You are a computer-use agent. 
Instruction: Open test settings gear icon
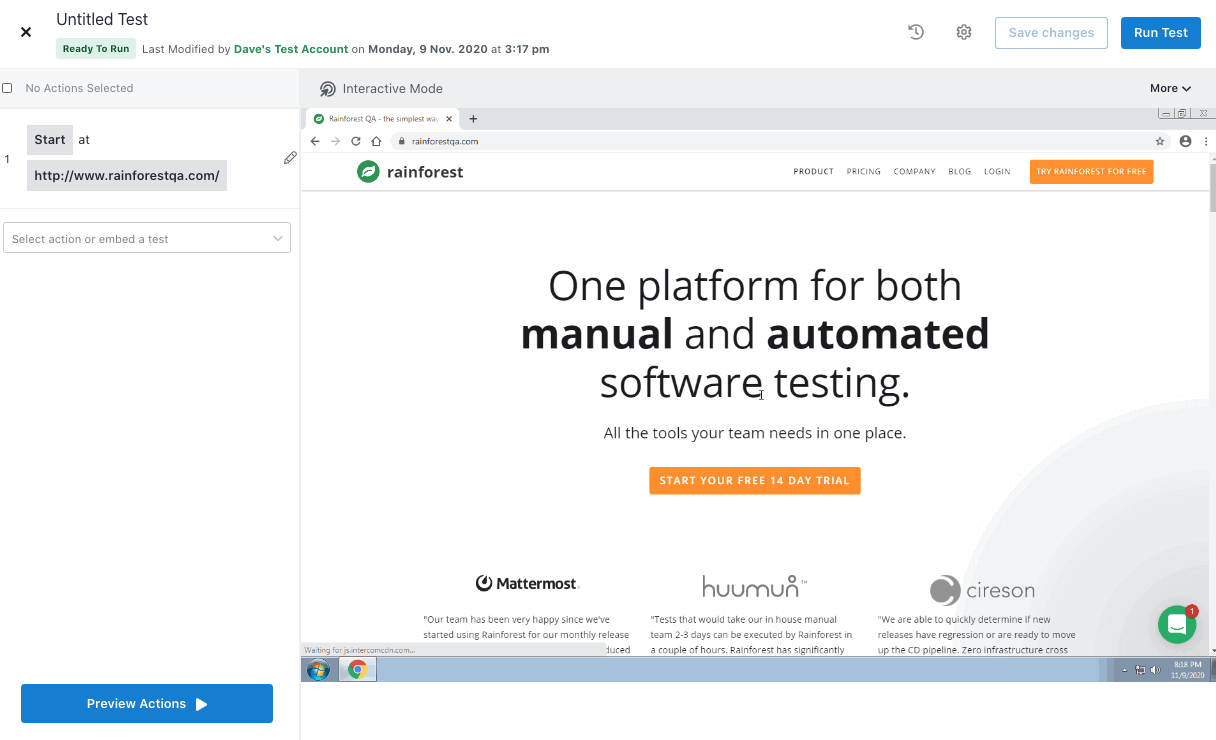pos(964,32)
